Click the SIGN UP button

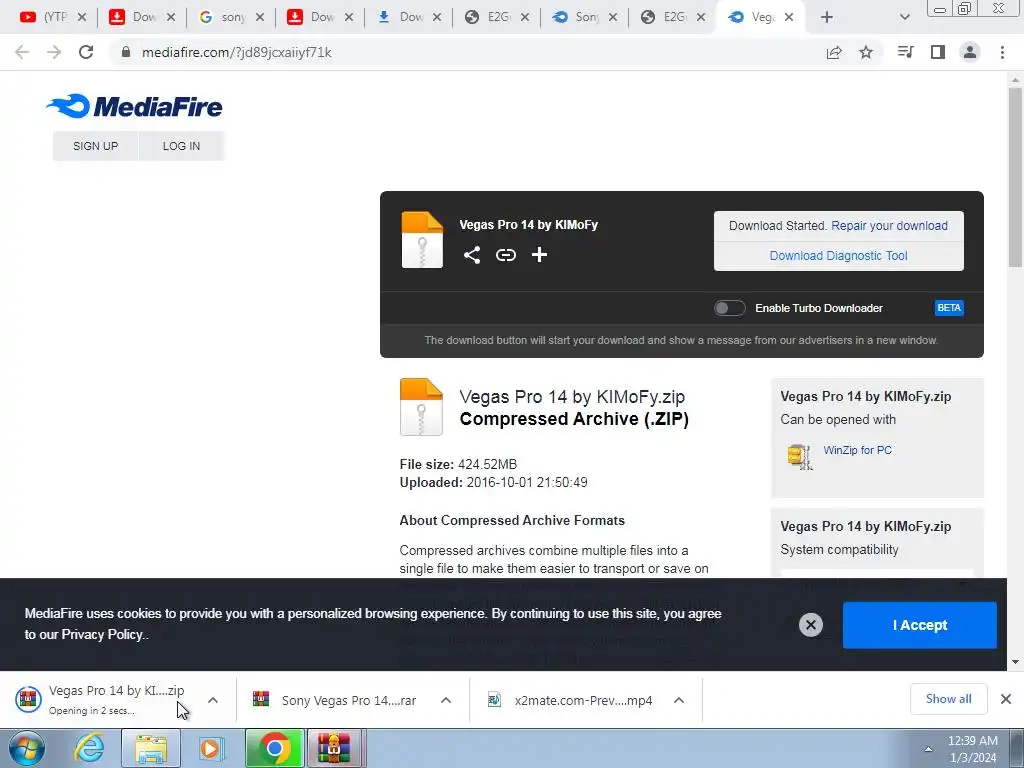(95, 146)
